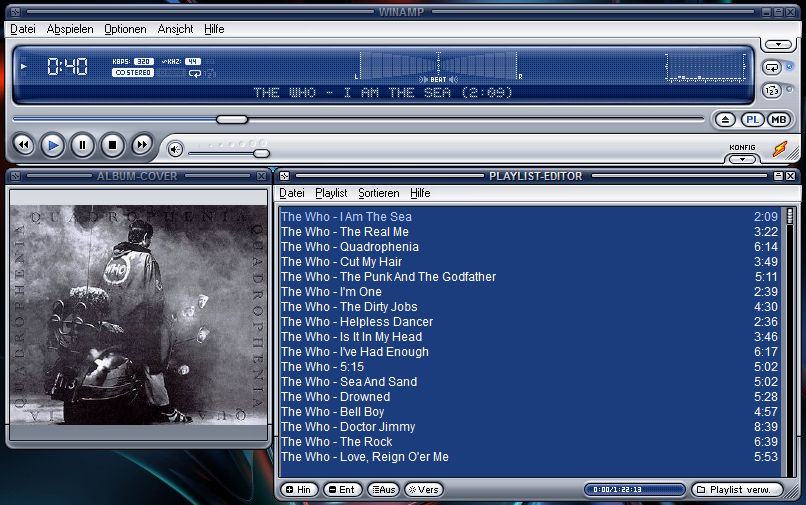Select The Who - Sea And Sand
The image size is (806, 505).
click(529, 382)
